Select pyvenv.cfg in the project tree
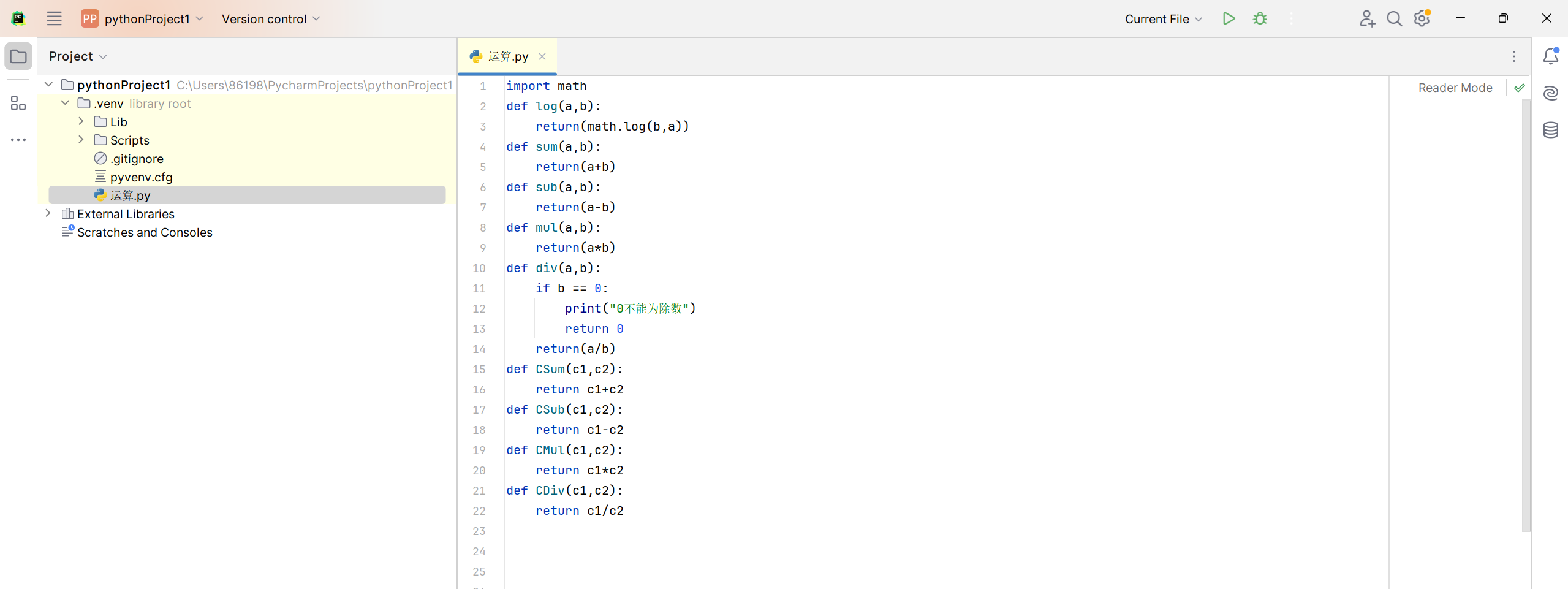 (141, 177)
